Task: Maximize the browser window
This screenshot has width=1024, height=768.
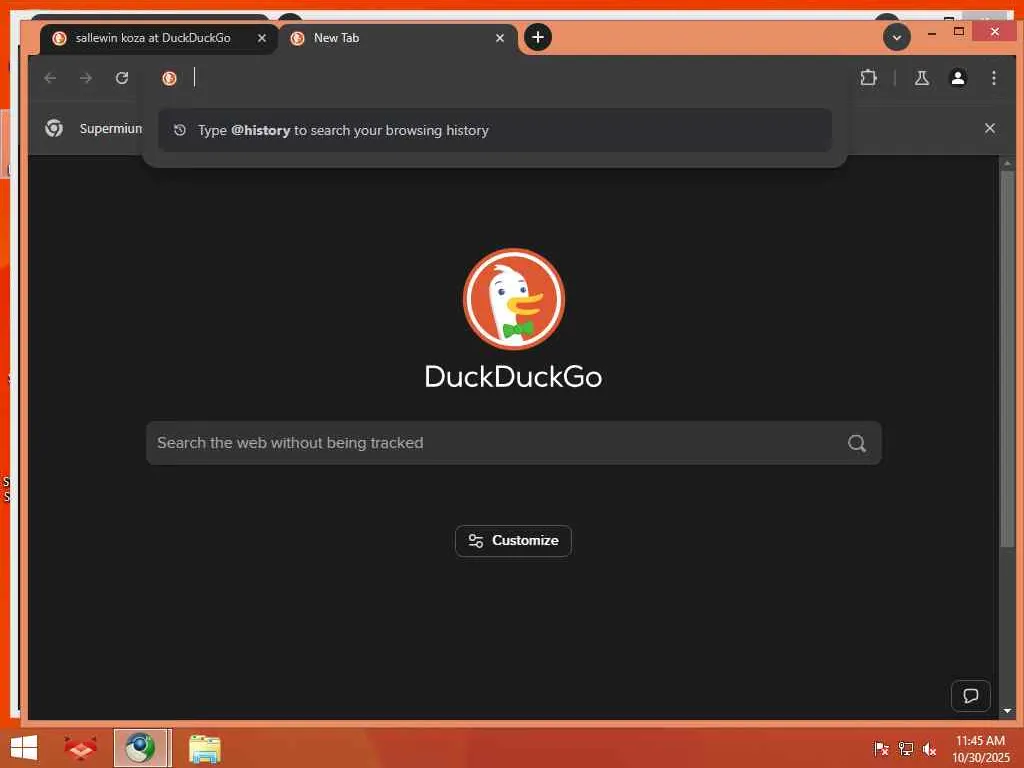Action: click(959, 31)
